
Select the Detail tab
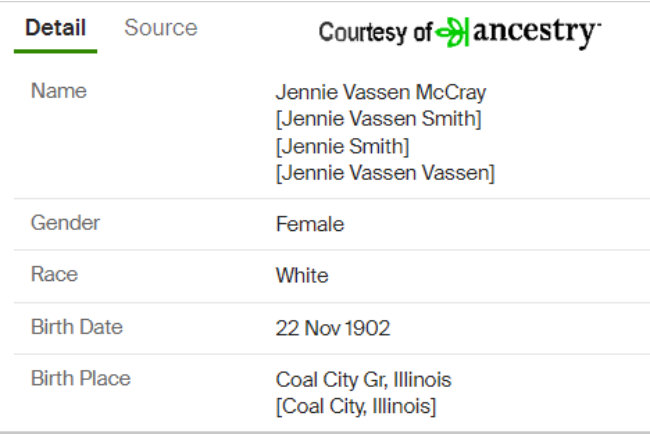56,28
